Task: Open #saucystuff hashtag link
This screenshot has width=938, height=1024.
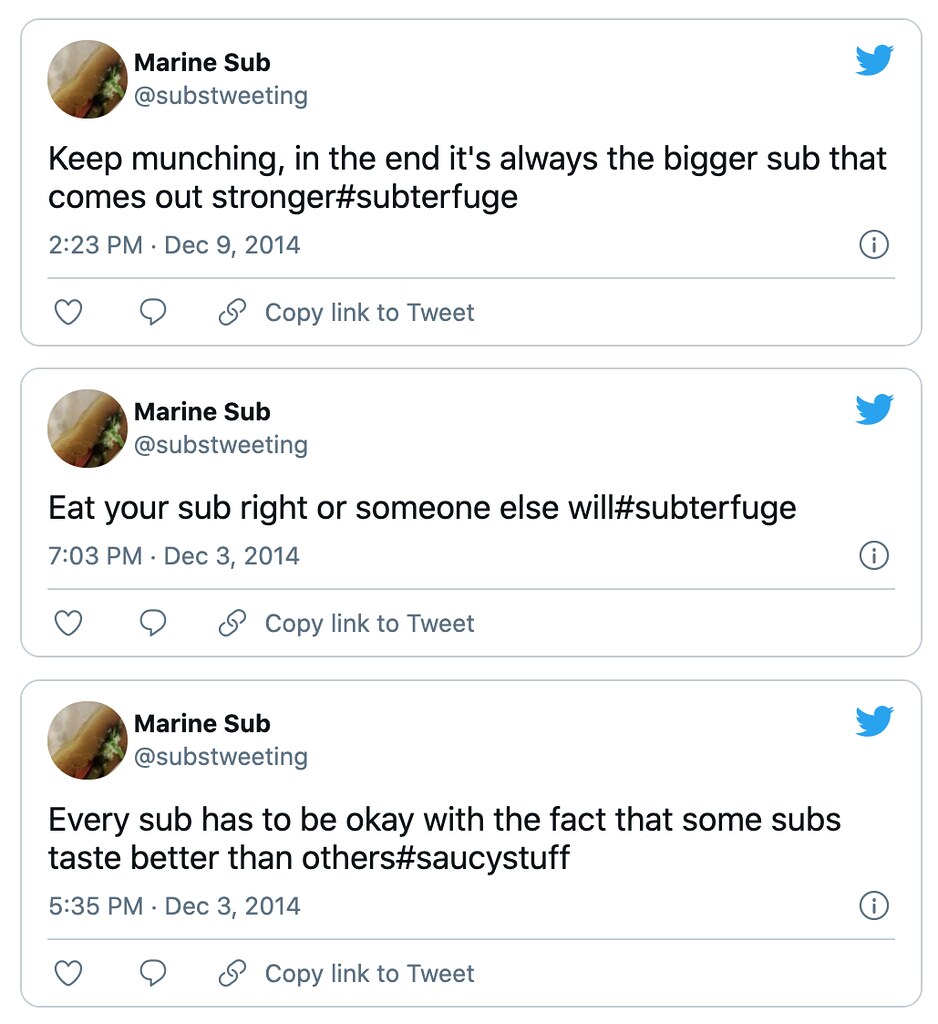Action: coord(483,857)
